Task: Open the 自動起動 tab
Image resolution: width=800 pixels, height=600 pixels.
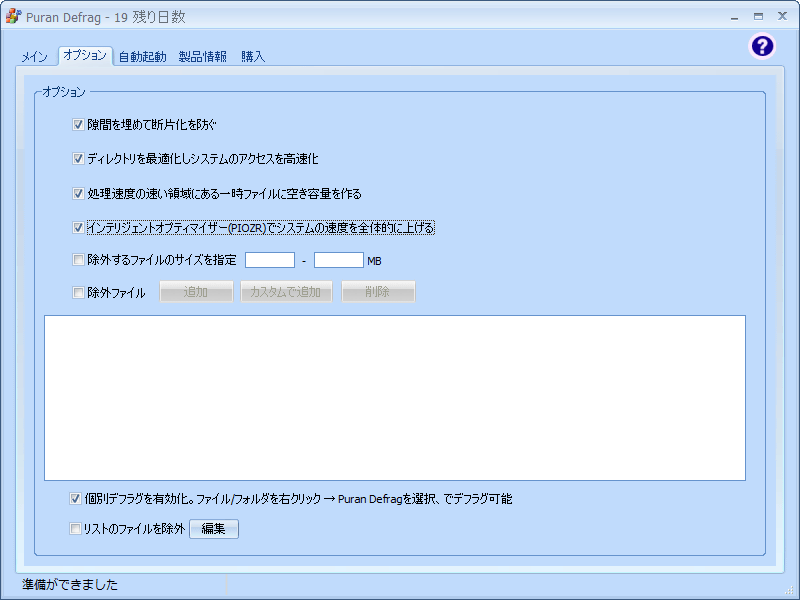Action: [x=142, y=57]
